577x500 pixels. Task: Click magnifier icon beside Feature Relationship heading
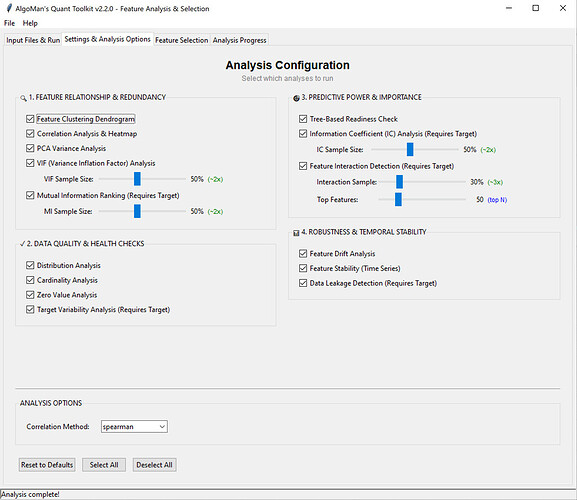point(23,98)
